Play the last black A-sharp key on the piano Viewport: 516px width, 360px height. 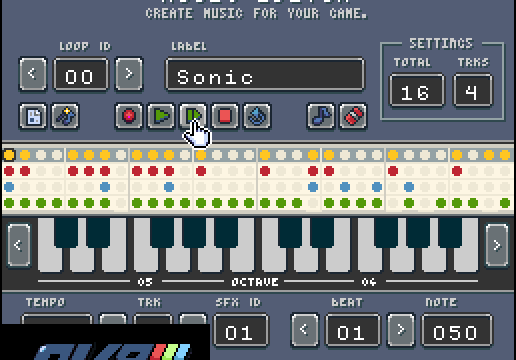[x=450, y=233]
